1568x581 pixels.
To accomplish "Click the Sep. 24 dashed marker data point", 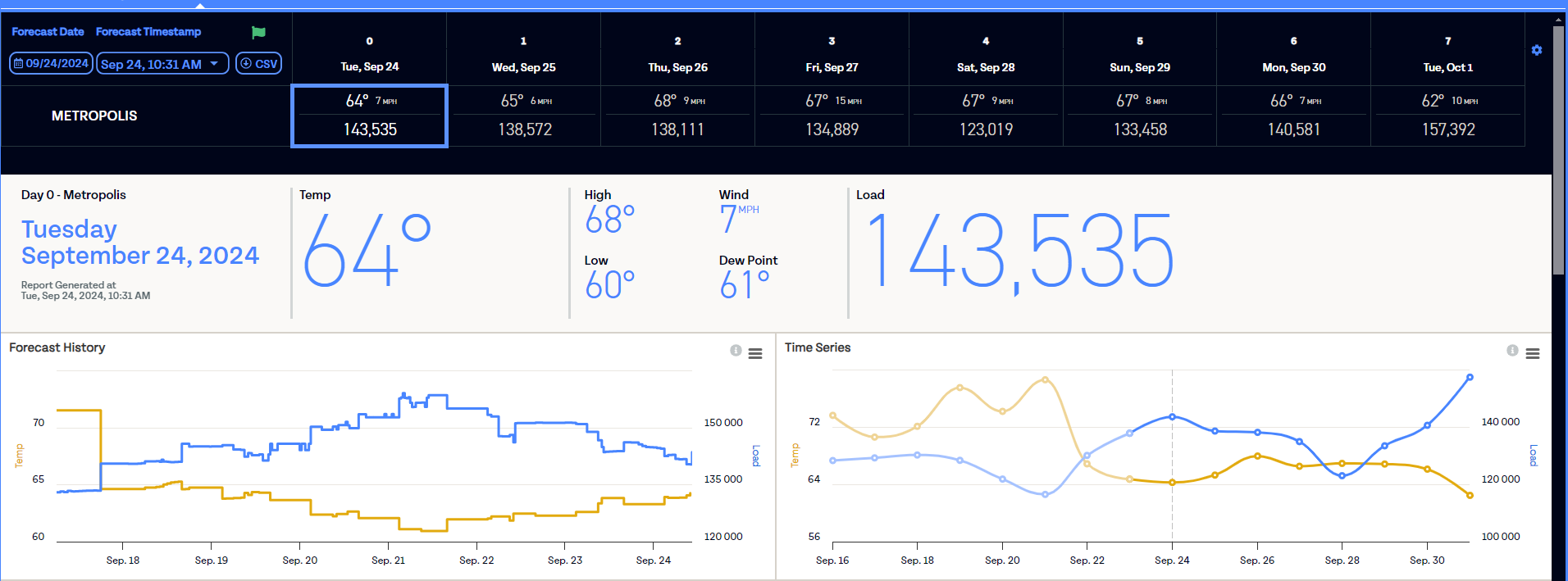I will [x=1172, y=416].
